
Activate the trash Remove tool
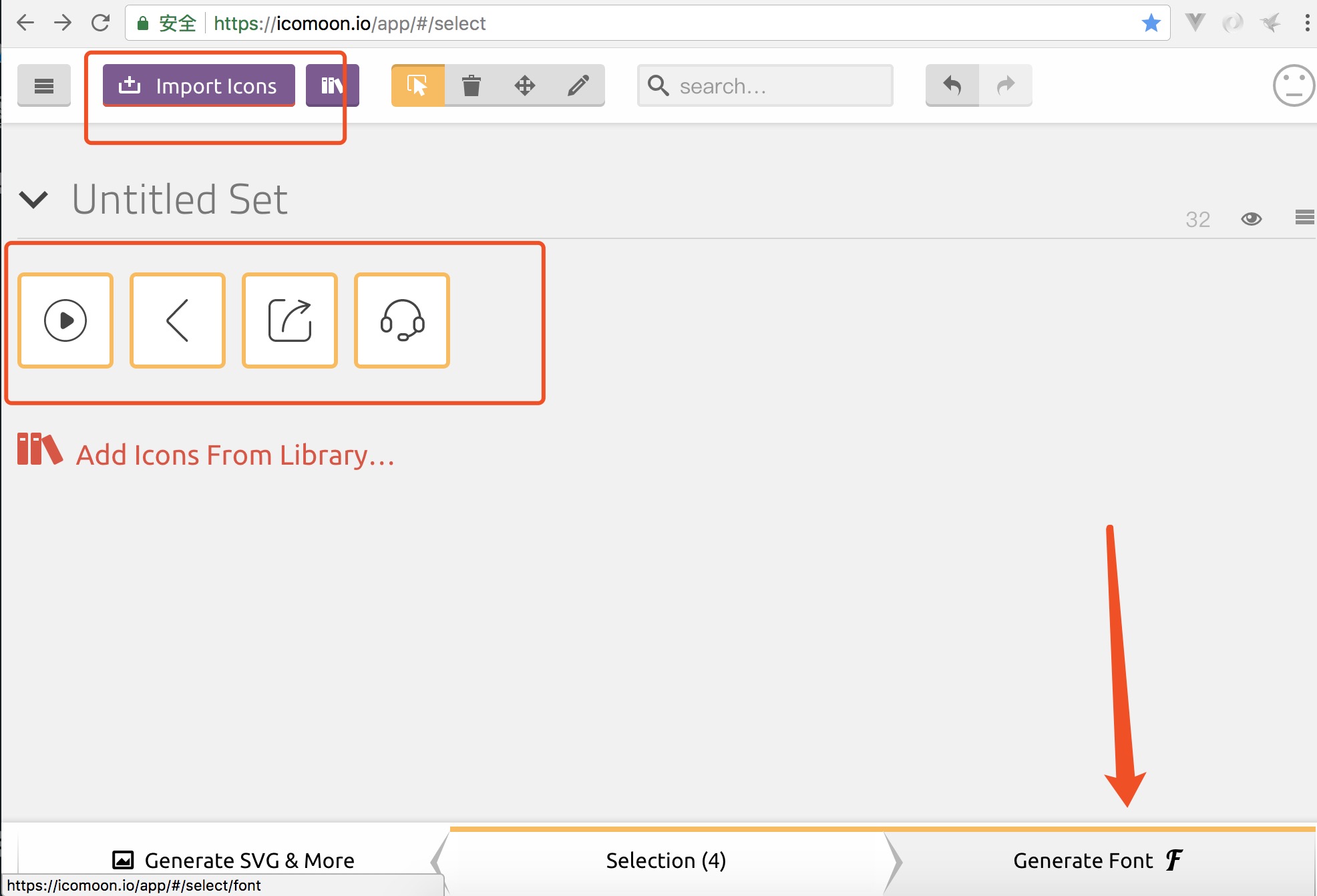point(472,85)
